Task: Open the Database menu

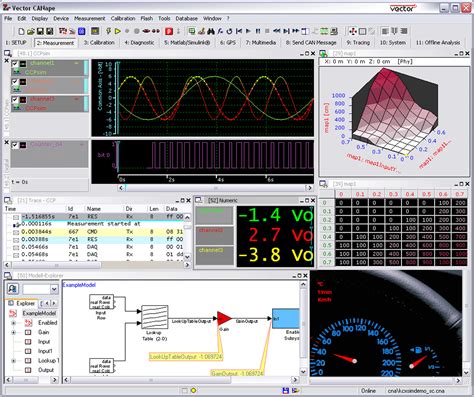Action: point(187,19)
